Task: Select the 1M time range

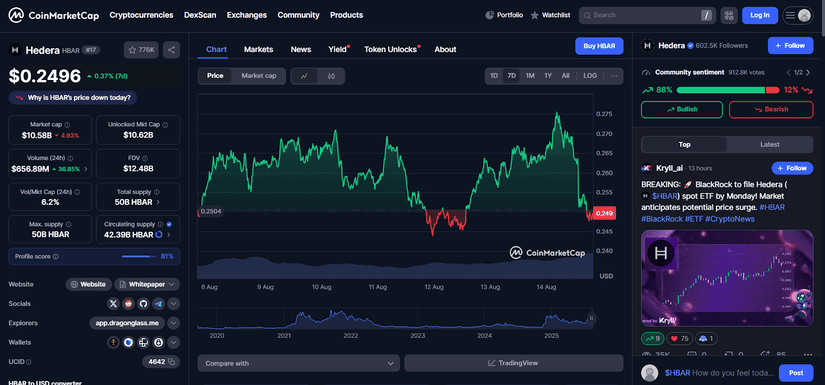Action: [x=530, y=76]
